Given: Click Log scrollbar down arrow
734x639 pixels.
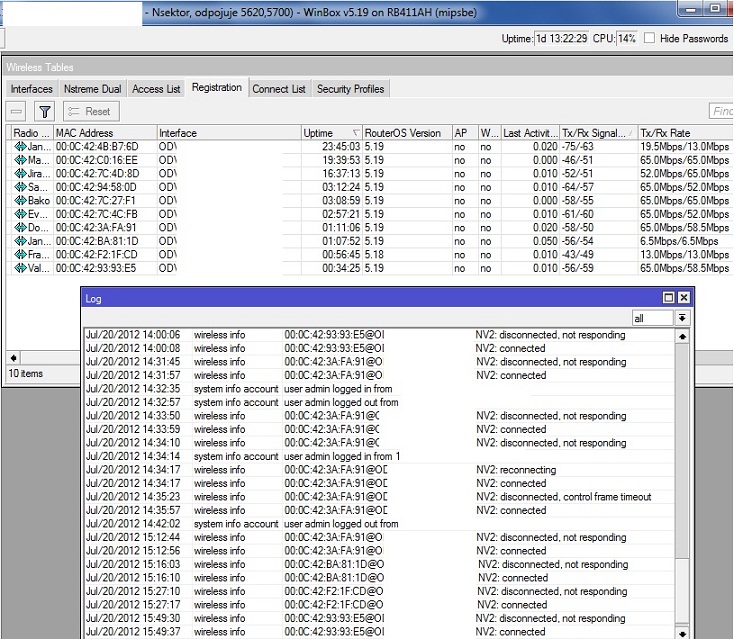Looking at the screenshot, I should click(x=682, y=633).
